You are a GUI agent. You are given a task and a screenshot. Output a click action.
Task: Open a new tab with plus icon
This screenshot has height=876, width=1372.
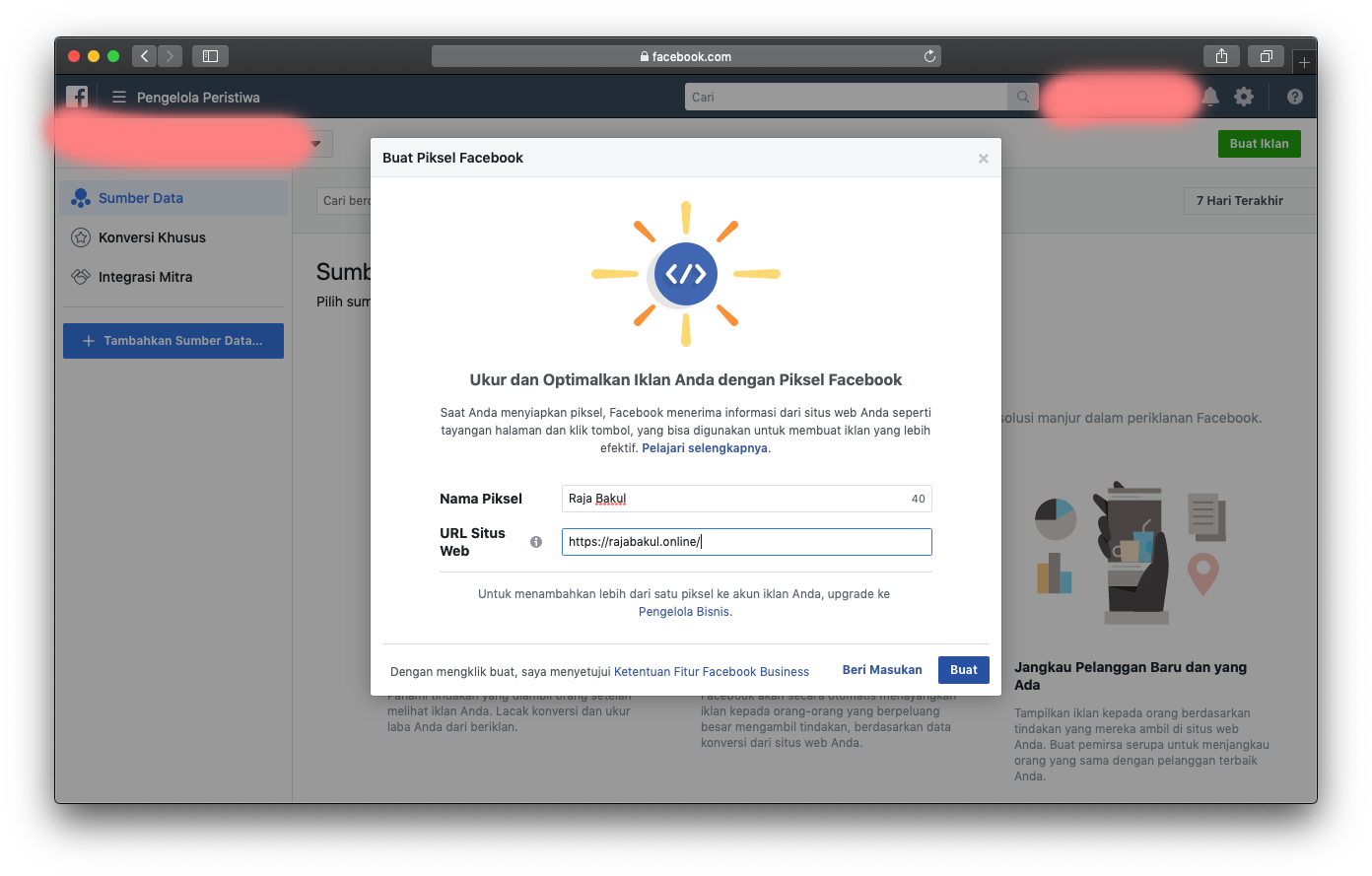click(1304, 62)
